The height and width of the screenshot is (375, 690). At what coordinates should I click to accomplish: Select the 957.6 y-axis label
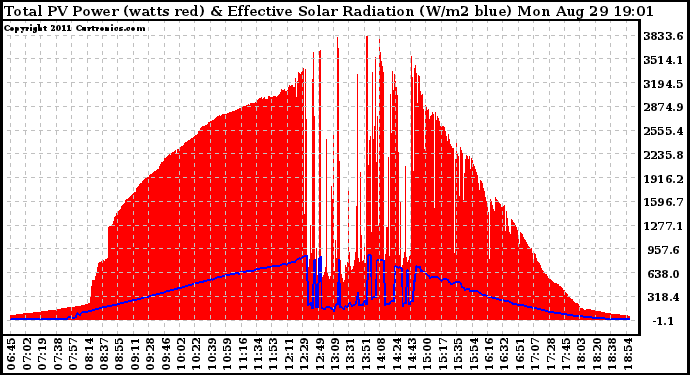[666, 250]
